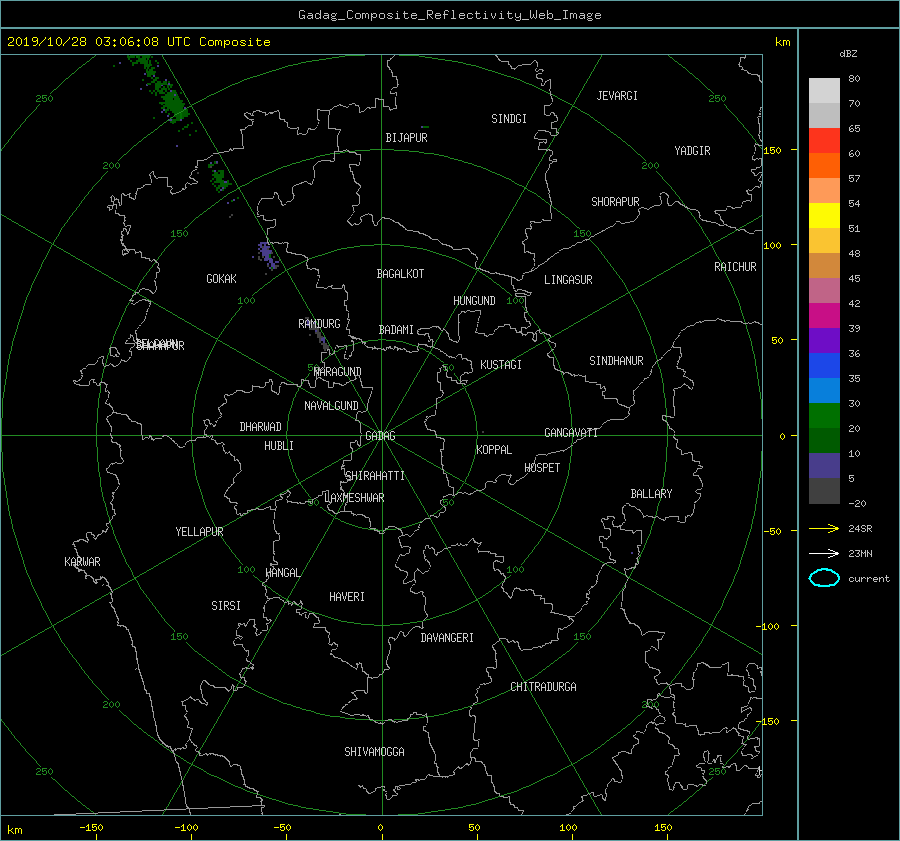Select the magenta 42 dBZ color swatch
This screenshot has height=841, width=900.
click(824, 315)
